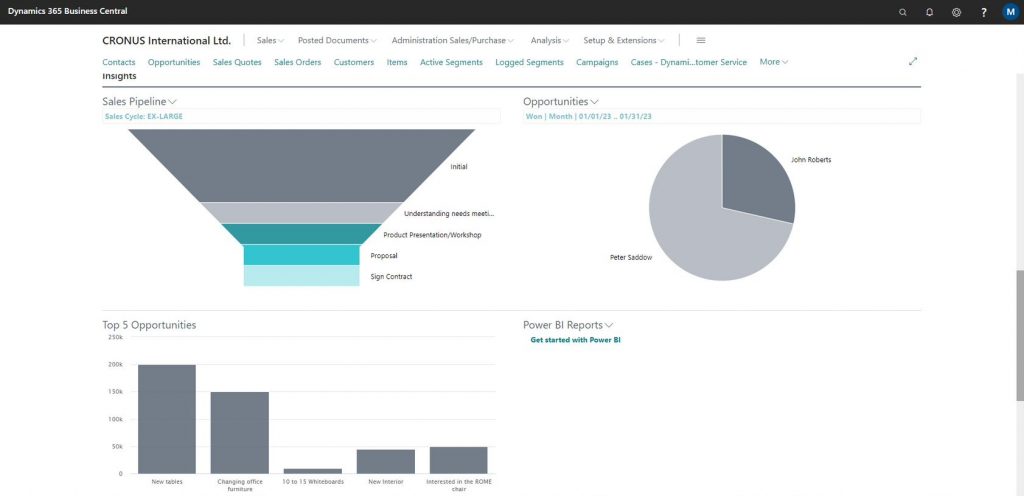Click the CRONUS International Ltd. company name

[x=167, y=40]
